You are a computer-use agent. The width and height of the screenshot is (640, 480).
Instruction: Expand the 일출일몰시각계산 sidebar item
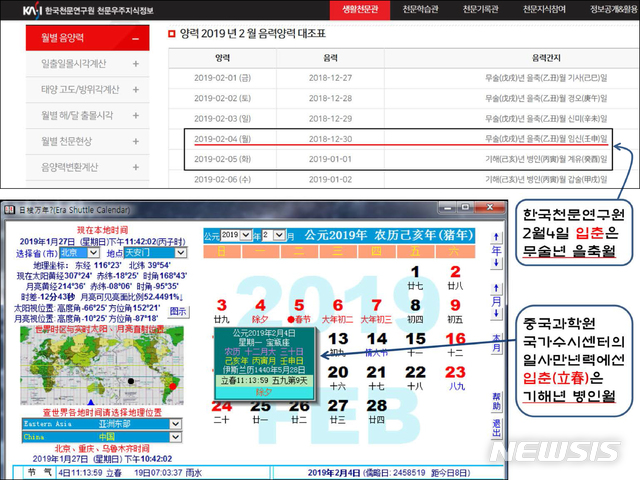click(x=135, y=64)
